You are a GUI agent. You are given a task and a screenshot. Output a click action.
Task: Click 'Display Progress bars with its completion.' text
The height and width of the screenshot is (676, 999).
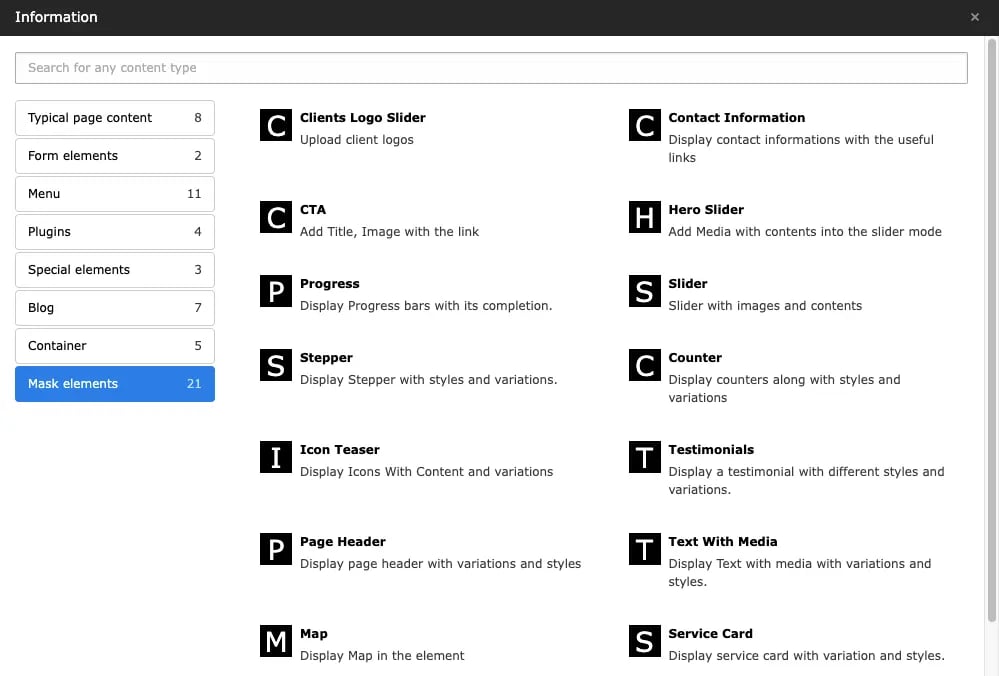tap(426, 306)
